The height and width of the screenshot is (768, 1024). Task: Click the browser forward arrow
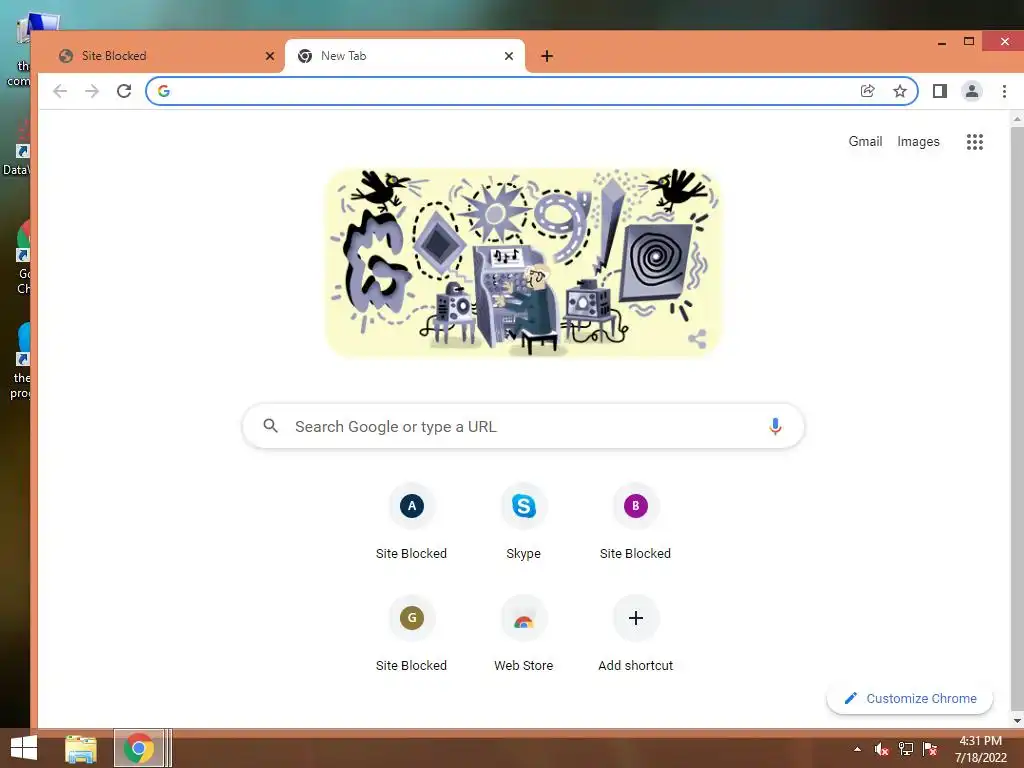point(92,91)
